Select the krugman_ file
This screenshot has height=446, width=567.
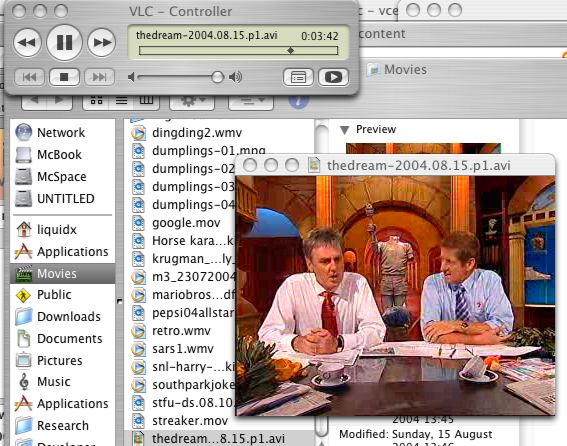click(183, 259)
